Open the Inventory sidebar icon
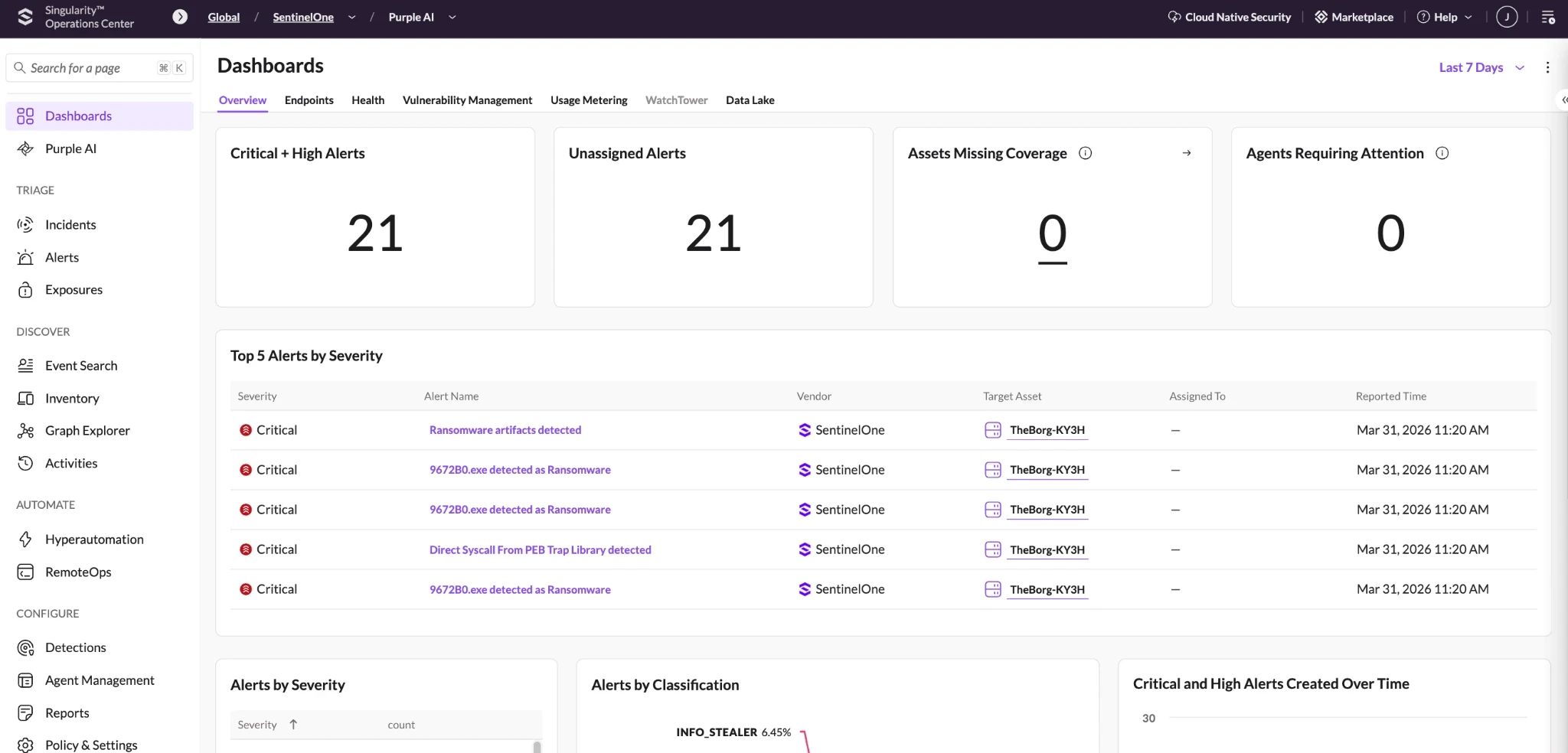The height and width of the screenshot is (753, 1568). pos(25,399)
